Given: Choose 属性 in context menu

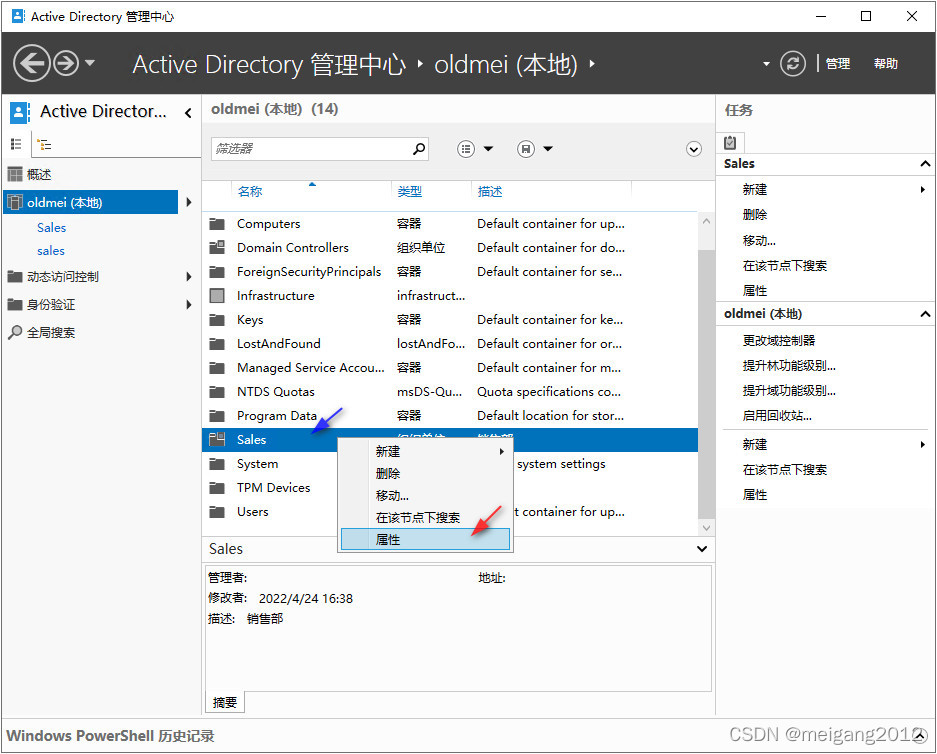Looking at the screenshot, I should (x=425, y=540).
